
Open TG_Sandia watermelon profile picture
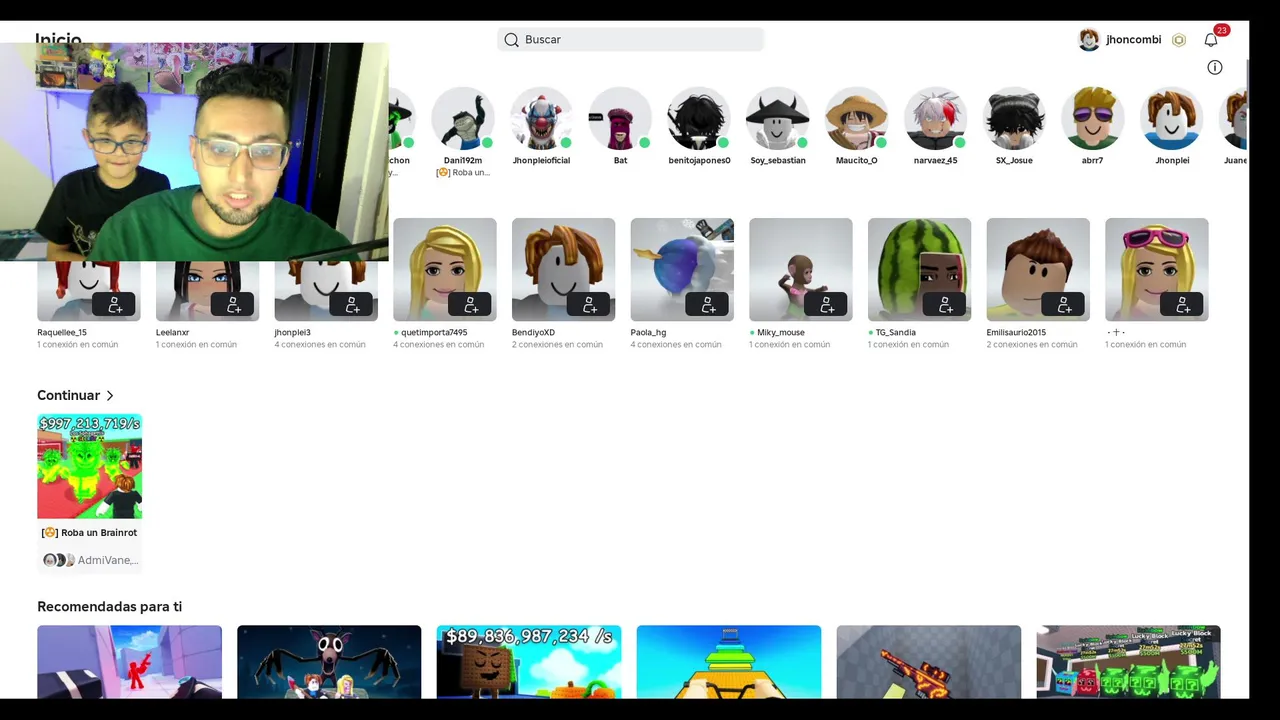point(919,270)
